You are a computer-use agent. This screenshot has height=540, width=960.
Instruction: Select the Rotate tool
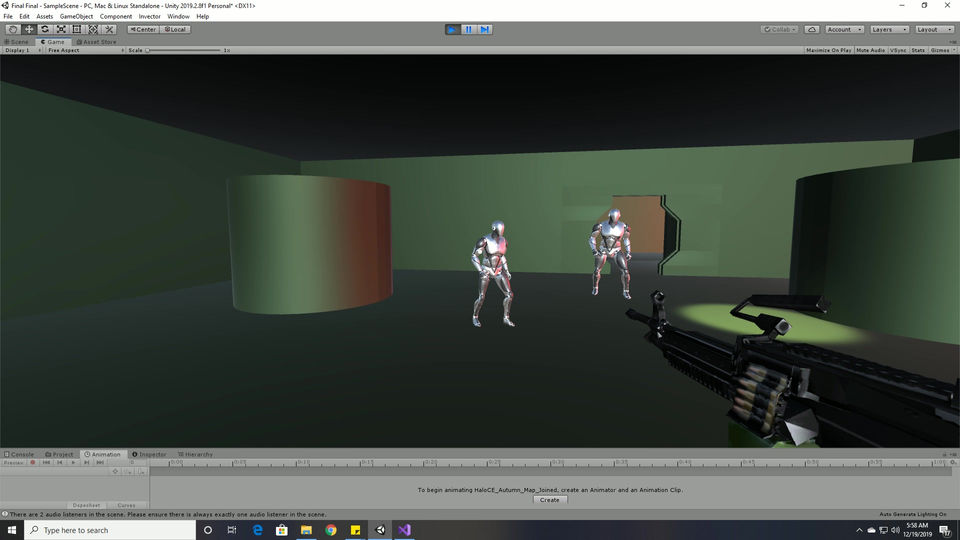click(45, 29)
